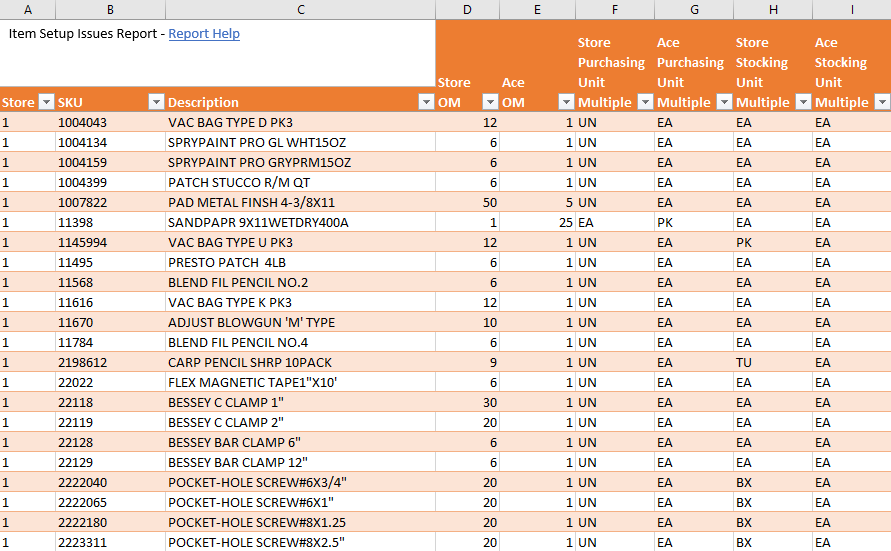Click the PATCH STUCCO R/M QT cell
This screenshot has width=891, height=551.
pos(301,182)
